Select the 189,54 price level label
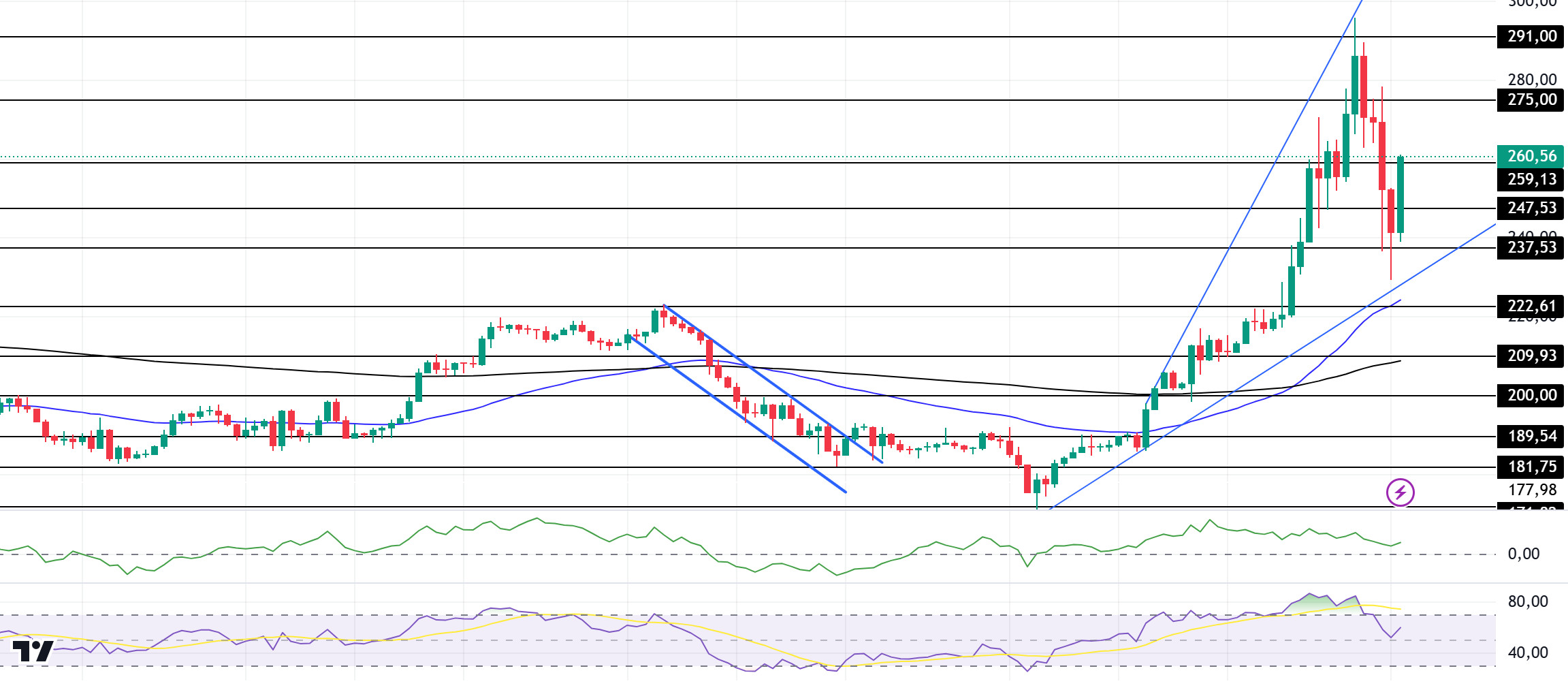 tap(1530, 436)
